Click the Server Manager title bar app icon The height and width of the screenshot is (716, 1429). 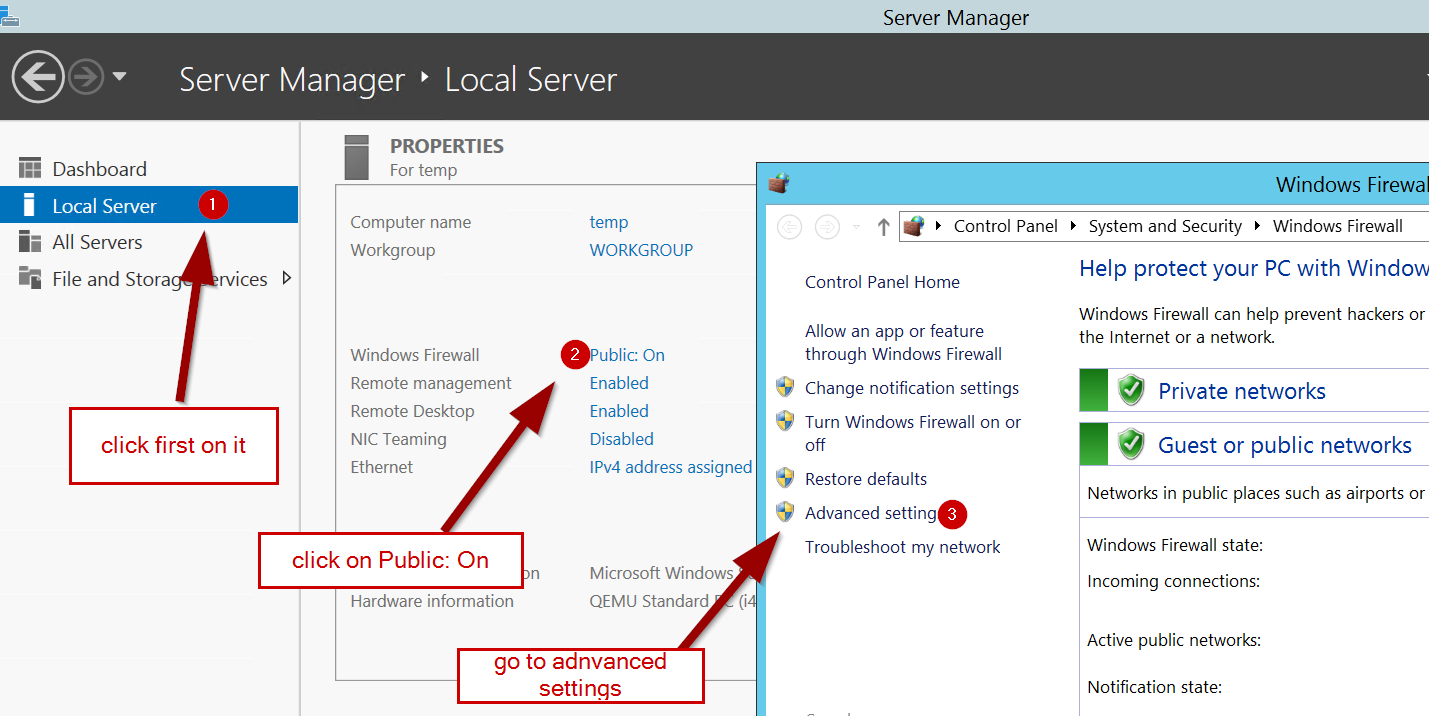[x=10, y=15]
